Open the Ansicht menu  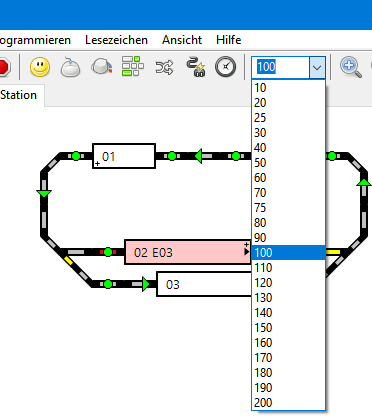[182, 40]
